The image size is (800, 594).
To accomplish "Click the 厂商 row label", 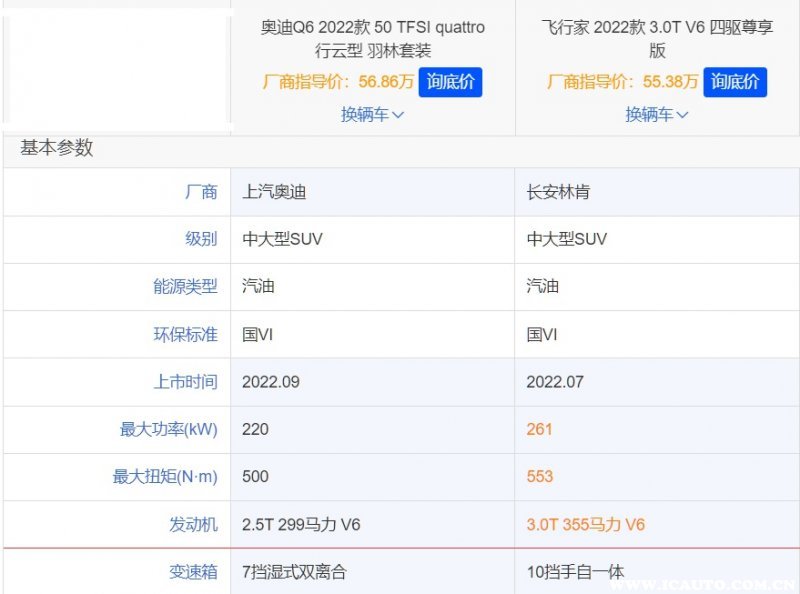I will pyautogui.click(x=200, y=192).
